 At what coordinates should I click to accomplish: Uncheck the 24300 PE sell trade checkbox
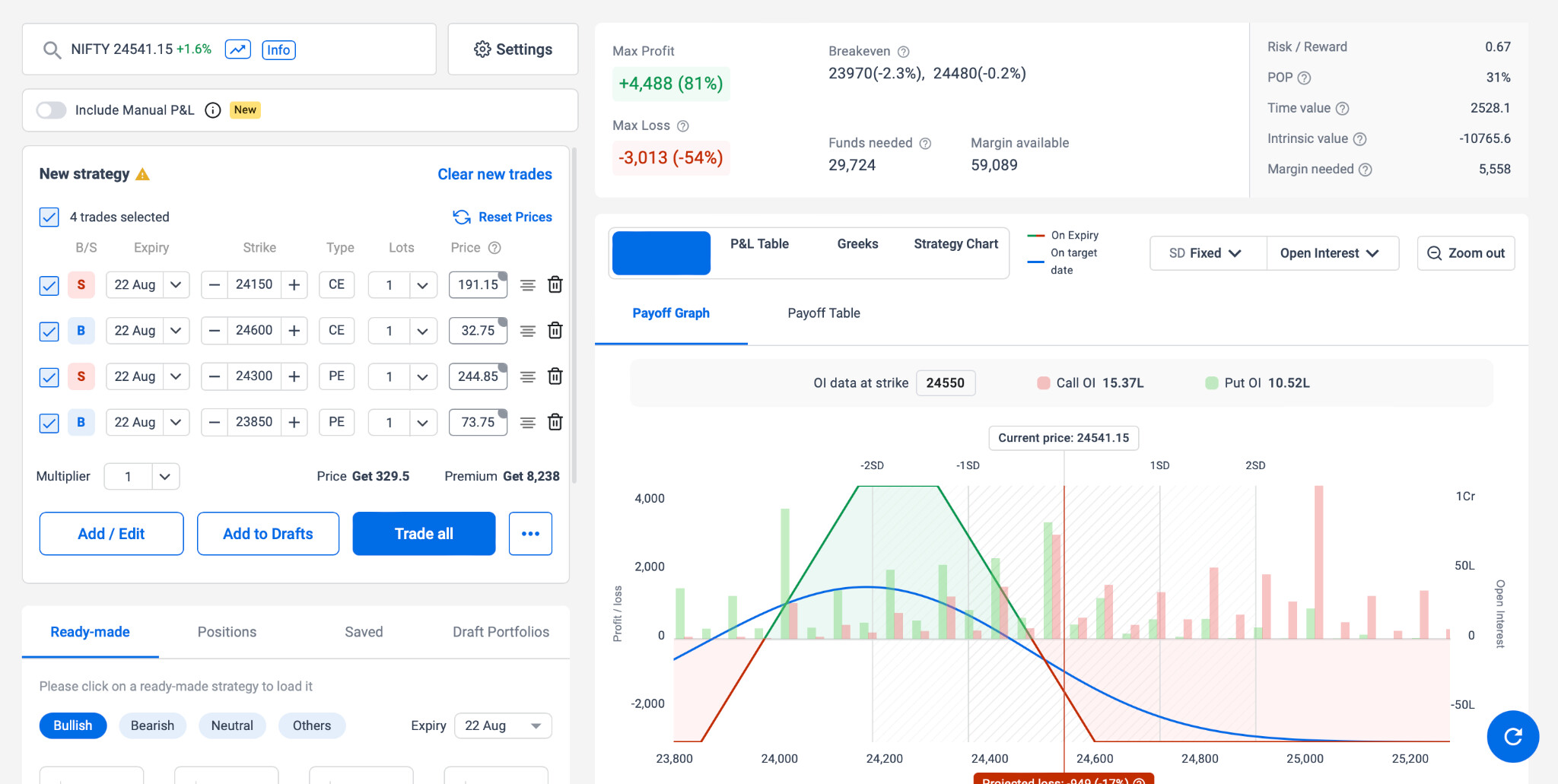49,376
